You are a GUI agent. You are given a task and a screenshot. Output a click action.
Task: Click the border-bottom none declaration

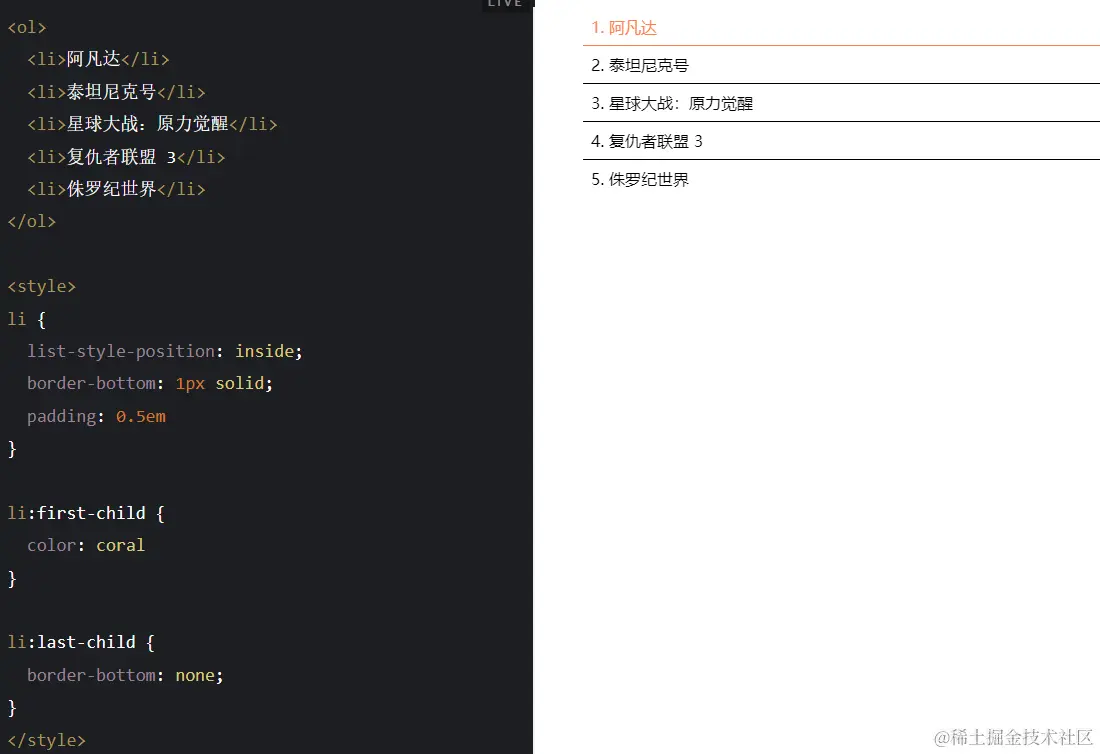125,675
